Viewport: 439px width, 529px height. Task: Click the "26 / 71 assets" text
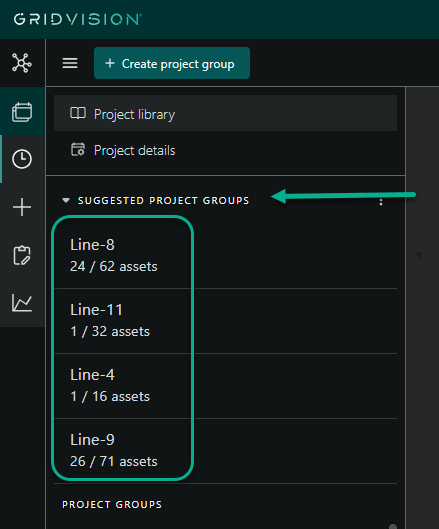point(114,462)
